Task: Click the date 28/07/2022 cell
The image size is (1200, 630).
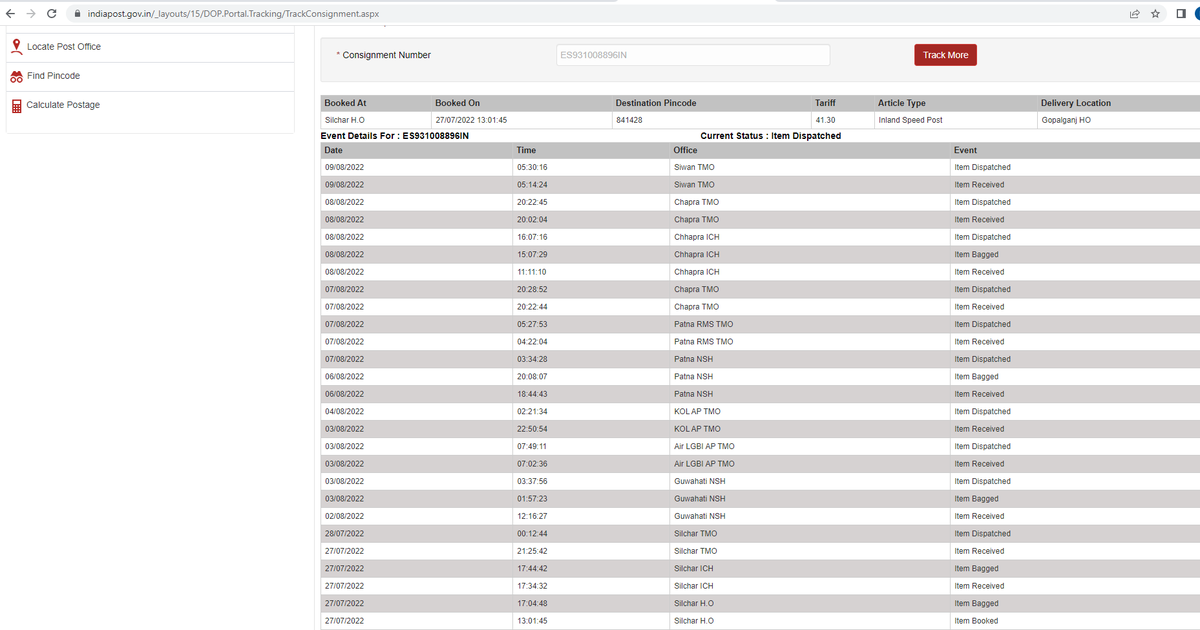Action: click(x=344, y=533)
